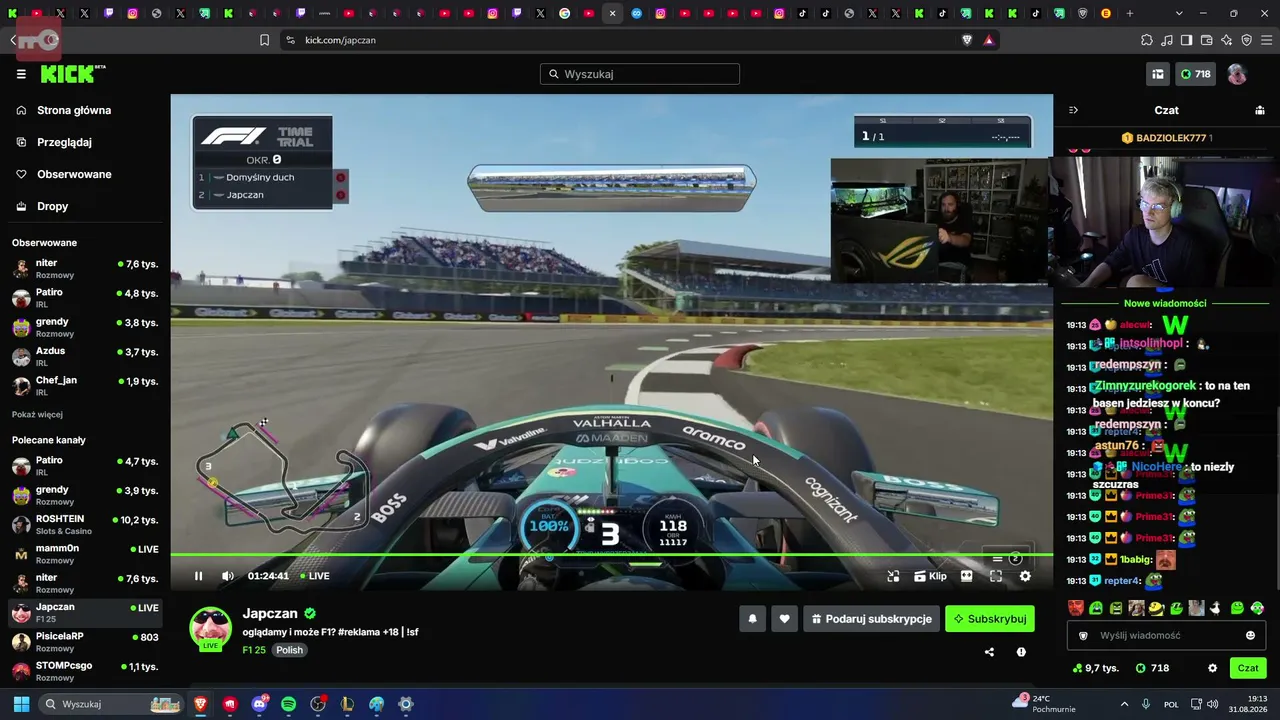This screenshot has height=720, width=1280.
Task: Open Dropy in sidebar
Action: click(53, 206)
